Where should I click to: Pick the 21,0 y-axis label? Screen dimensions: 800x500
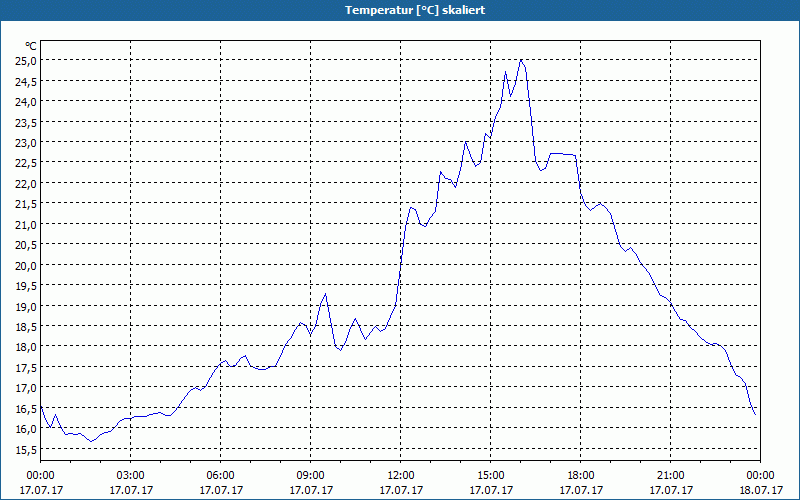pos(27,224)
